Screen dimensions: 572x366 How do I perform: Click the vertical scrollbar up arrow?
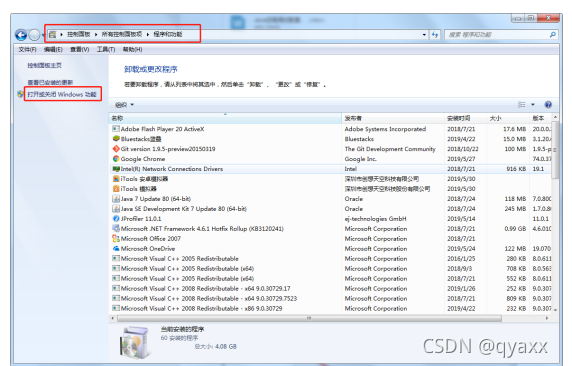[555, 117]
